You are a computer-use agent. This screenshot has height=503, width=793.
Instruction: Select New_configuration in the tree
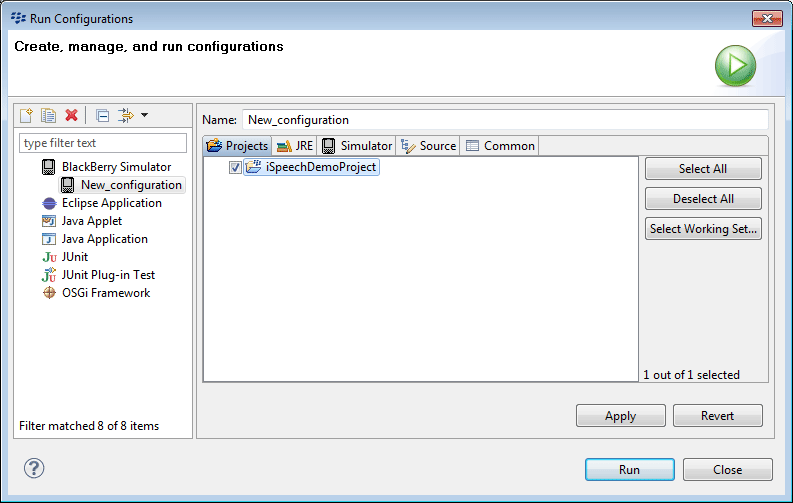(x=131, y=185)
